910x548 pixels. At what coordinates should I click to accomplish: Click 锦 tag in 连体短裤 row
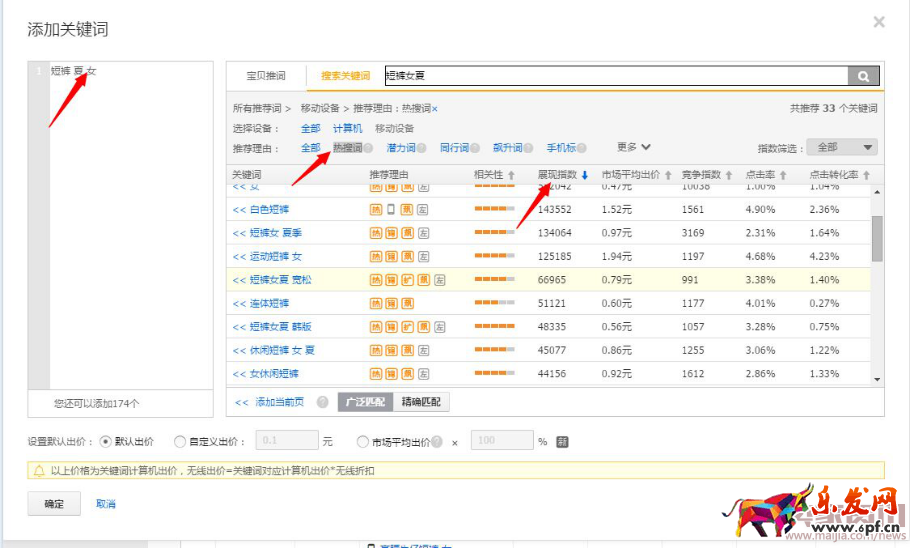(x=392, y=303)
